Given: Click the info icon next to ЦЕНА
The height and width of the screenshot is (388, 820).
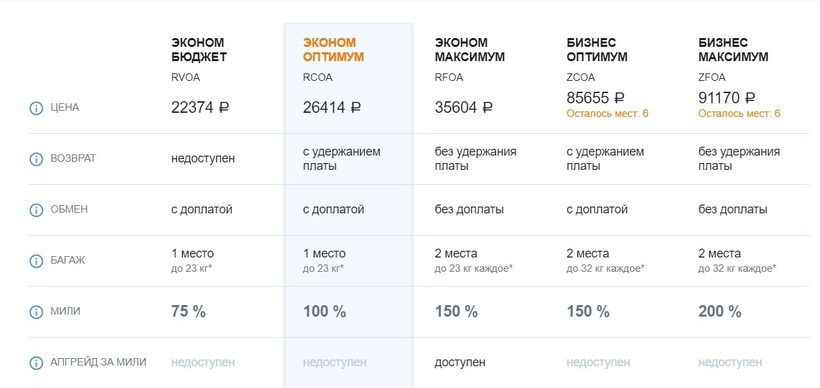Looking at the screenshot, I should [36, 108].
